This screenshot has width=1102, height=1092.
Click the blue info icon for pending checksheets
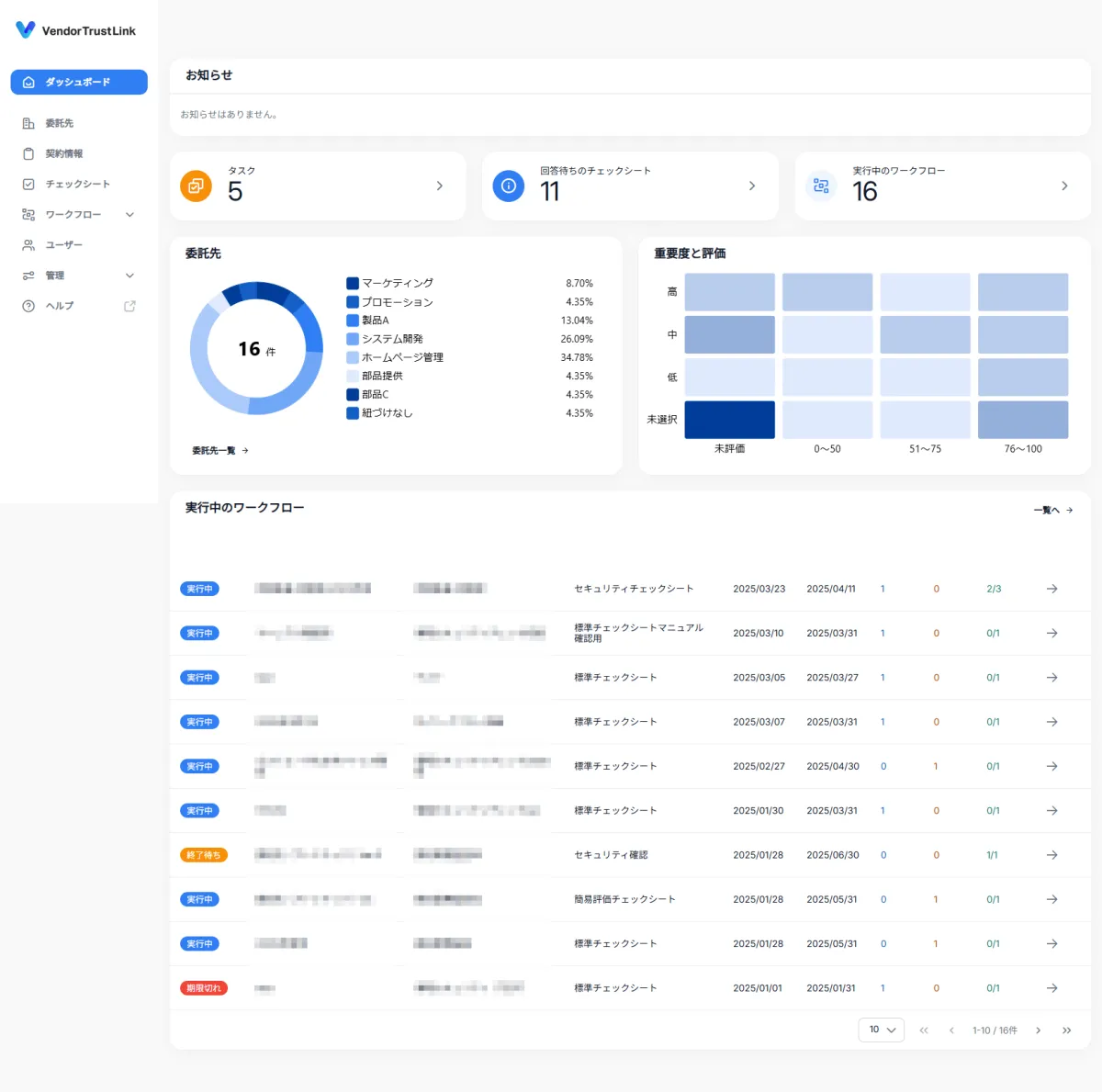click(508, 186)
